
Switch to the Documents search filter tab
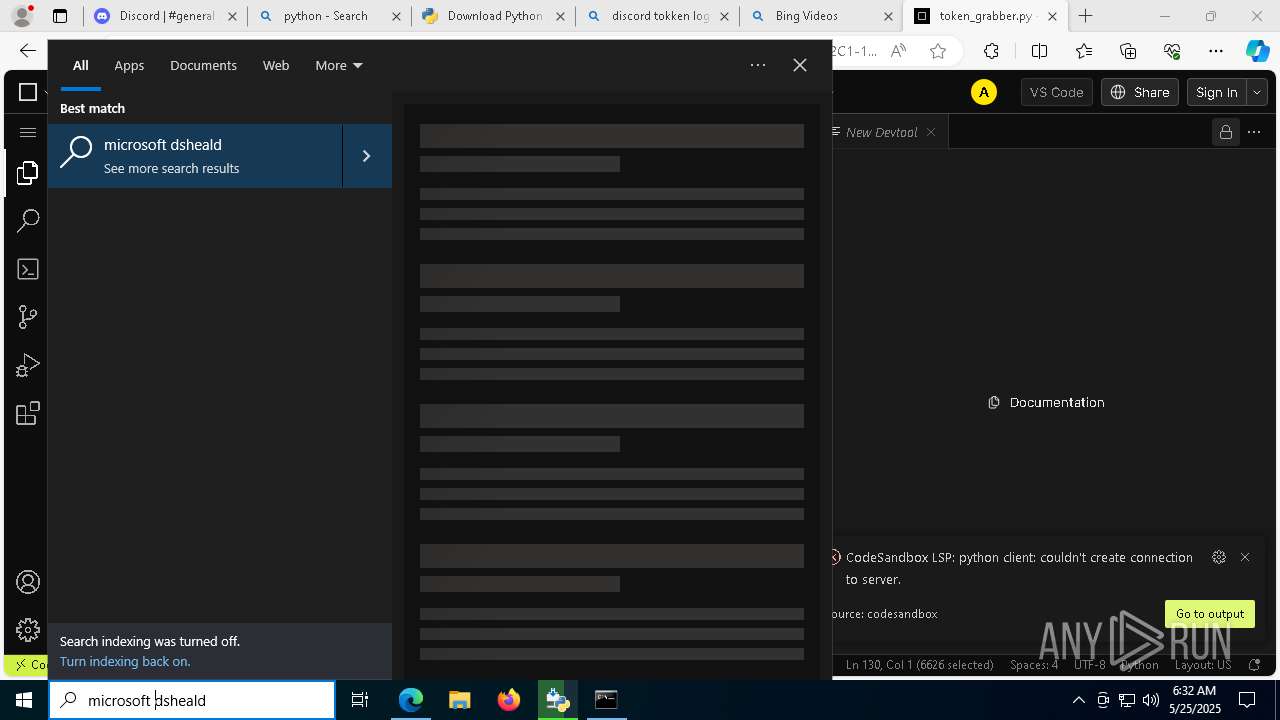203,65
